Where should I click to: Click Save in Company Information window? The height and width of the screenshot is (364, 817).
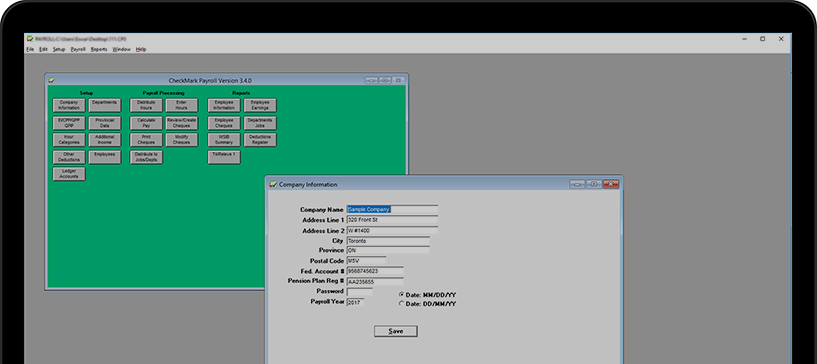click(395, 331)
